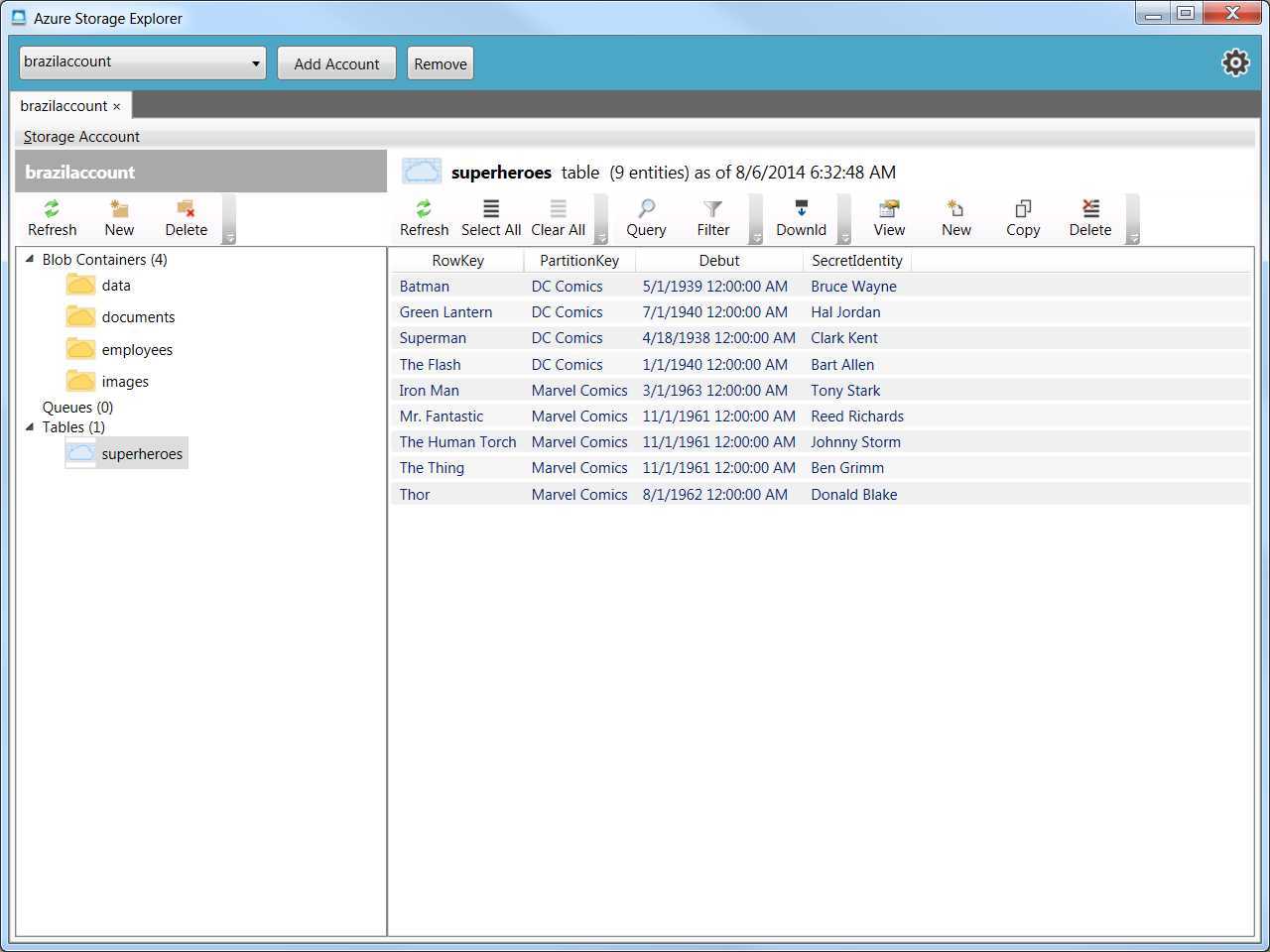Click Select All entities
Image resolution: width=1270 pixels, height=952 pixels.
491,218
